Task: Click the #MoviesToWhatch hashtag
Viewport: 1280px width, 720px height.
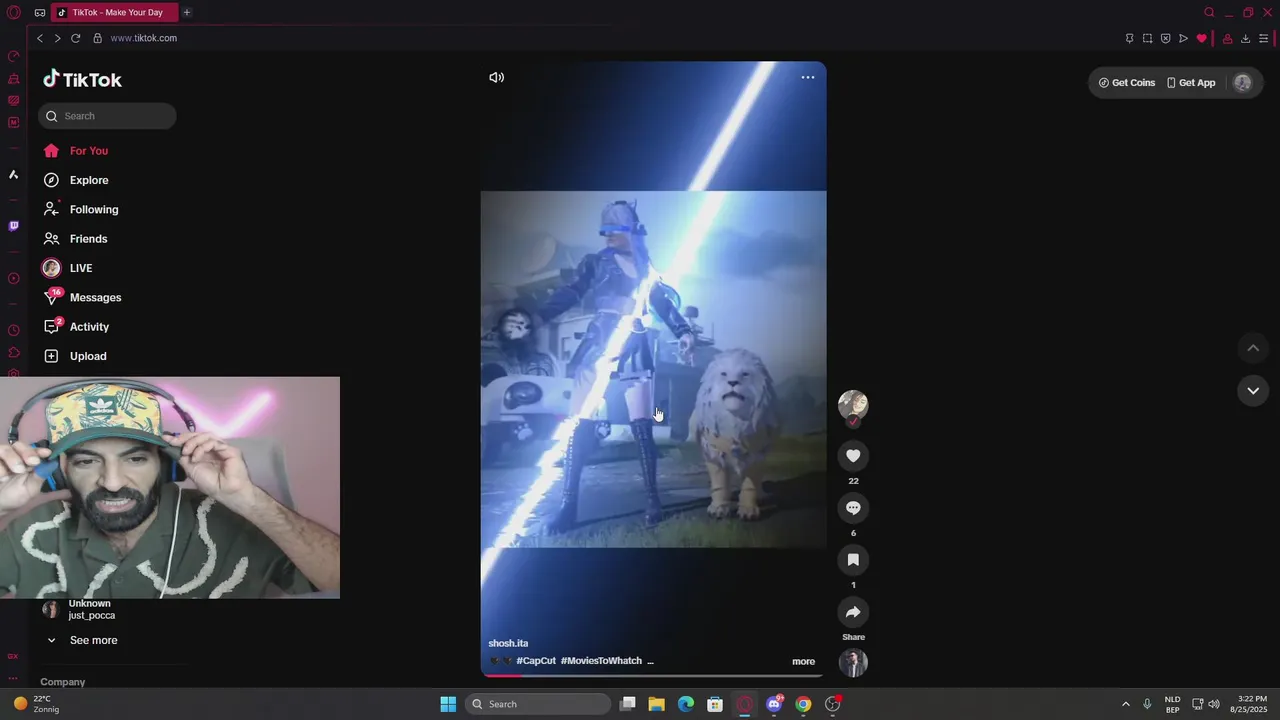Action: (x=601, y=661)
